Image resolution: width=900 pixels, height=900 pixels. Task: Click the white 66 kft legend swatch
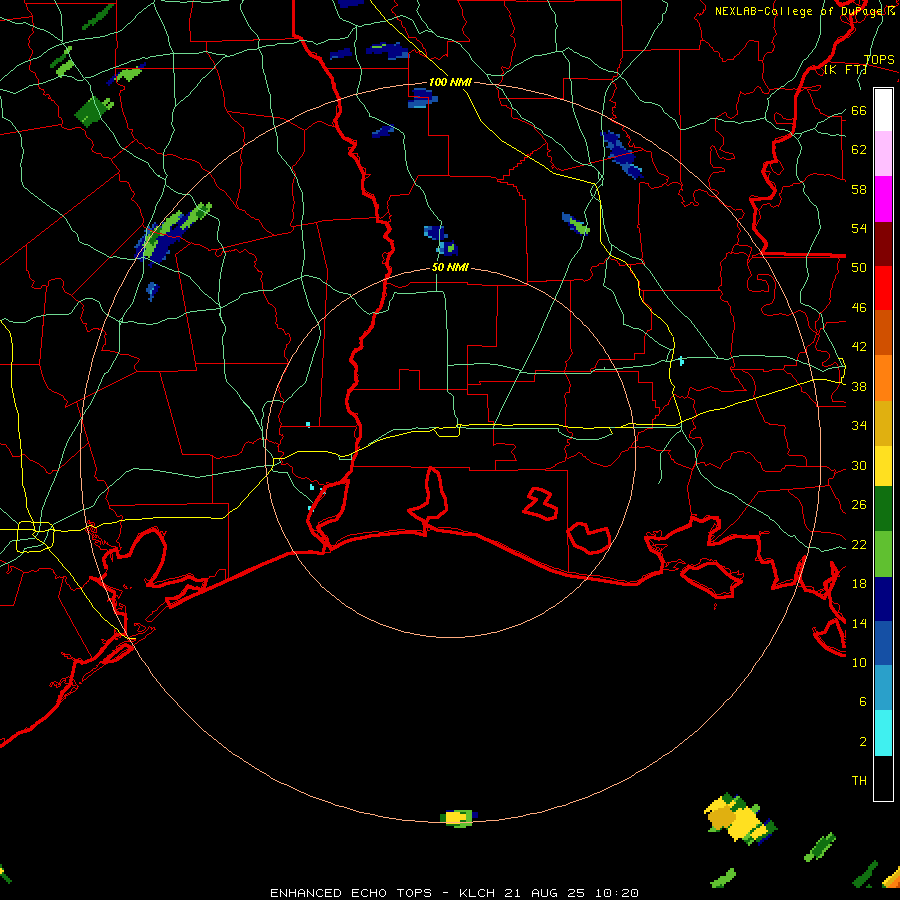click(883, 110)
